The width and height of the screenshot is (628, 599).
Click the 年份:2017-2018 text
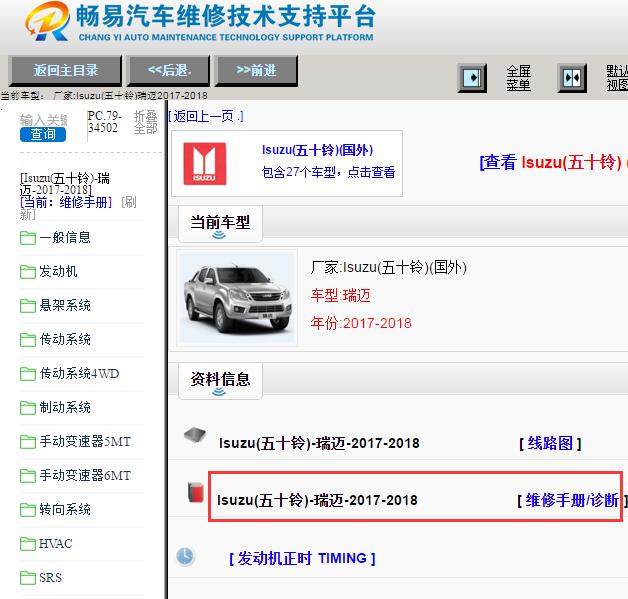361,323
